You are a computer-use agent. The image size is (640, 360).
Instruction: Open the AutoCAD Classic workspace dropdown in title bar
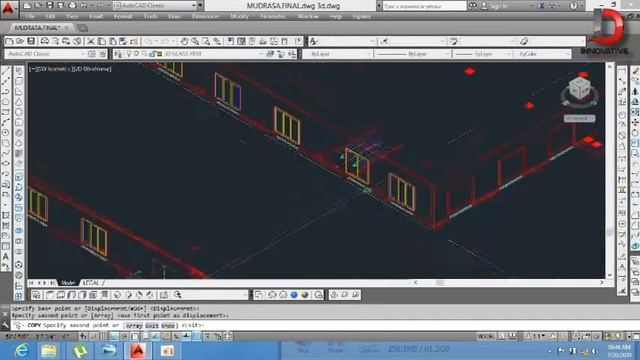[x=155, y=5]
